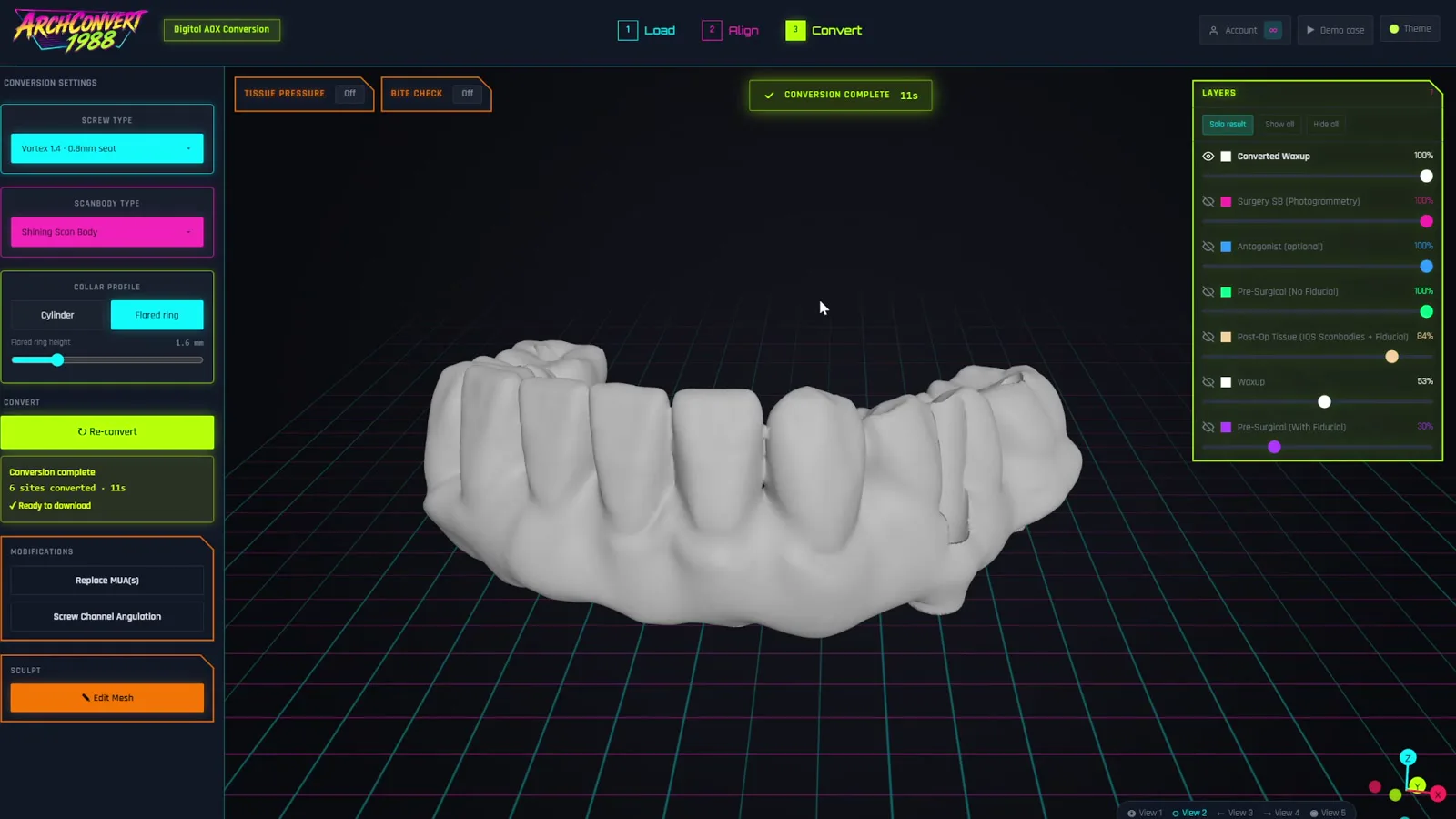
Task: Go to the Load step
Action: coord(647,30)
